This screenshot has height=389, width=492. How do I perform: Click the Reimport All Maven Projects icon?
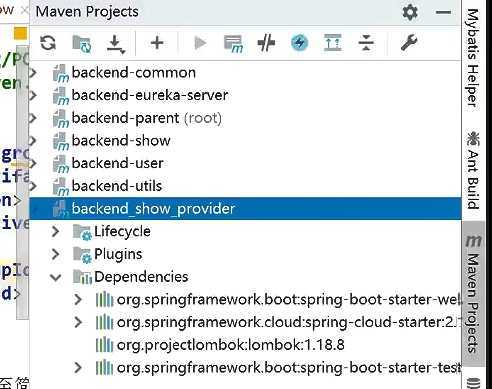pos(48,43)
